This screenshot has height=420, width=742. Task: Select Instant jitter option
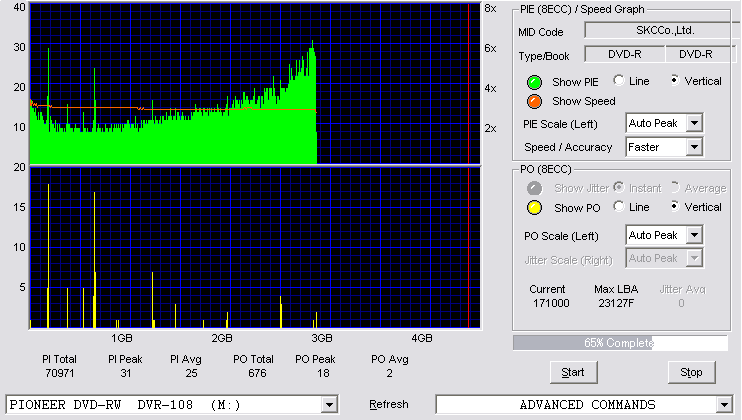coord(618,187)
